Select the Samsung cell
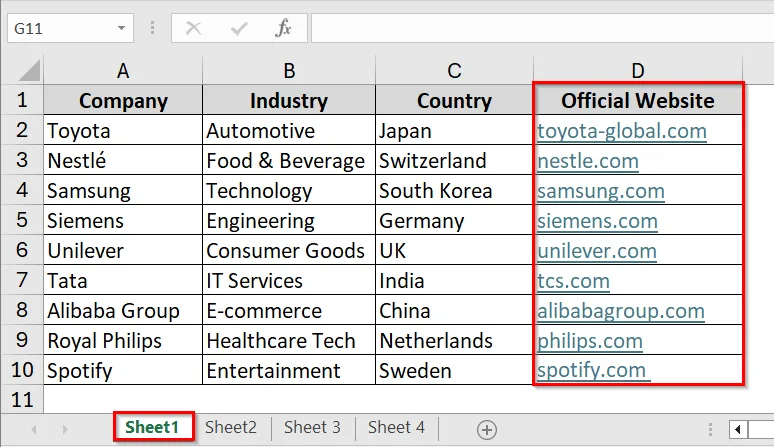774x447 pixels. pos(123,190)
